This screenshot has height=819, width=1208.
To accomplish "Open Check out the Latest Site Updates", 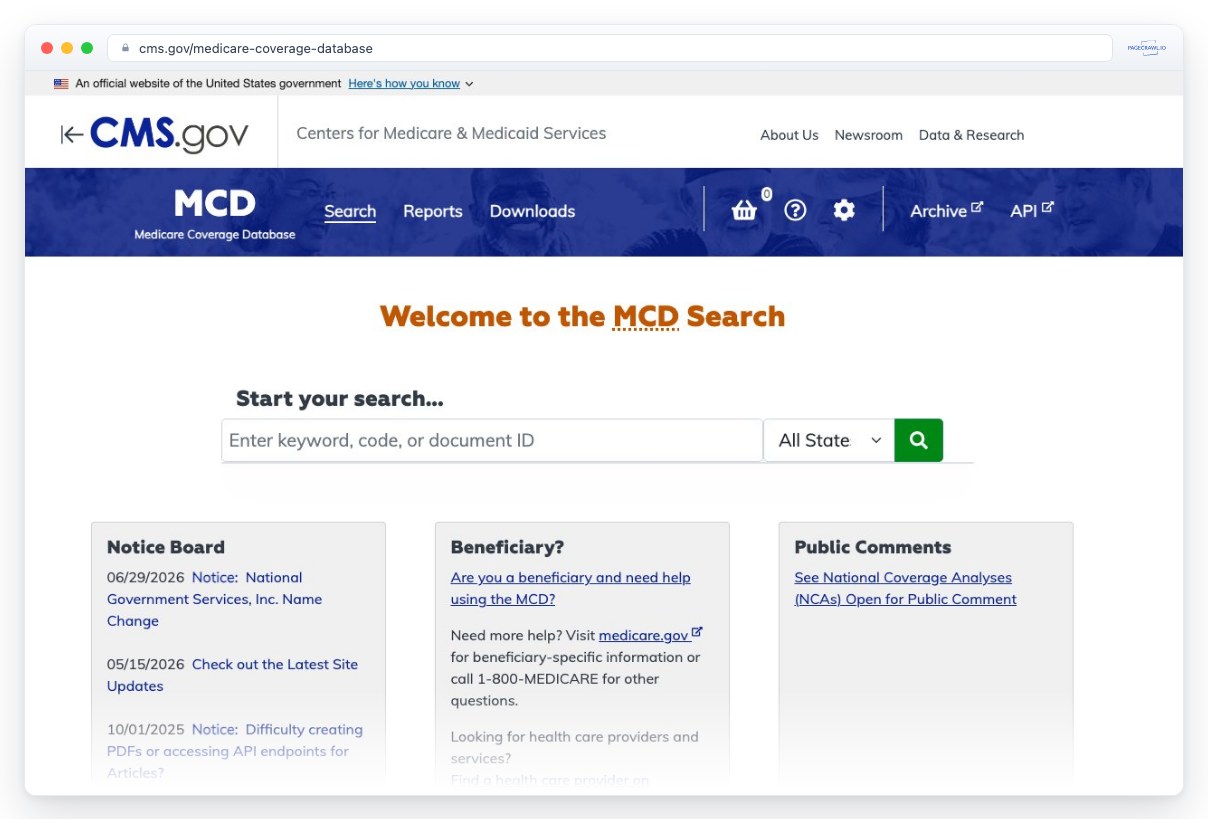I will click(x=232, y=675).
